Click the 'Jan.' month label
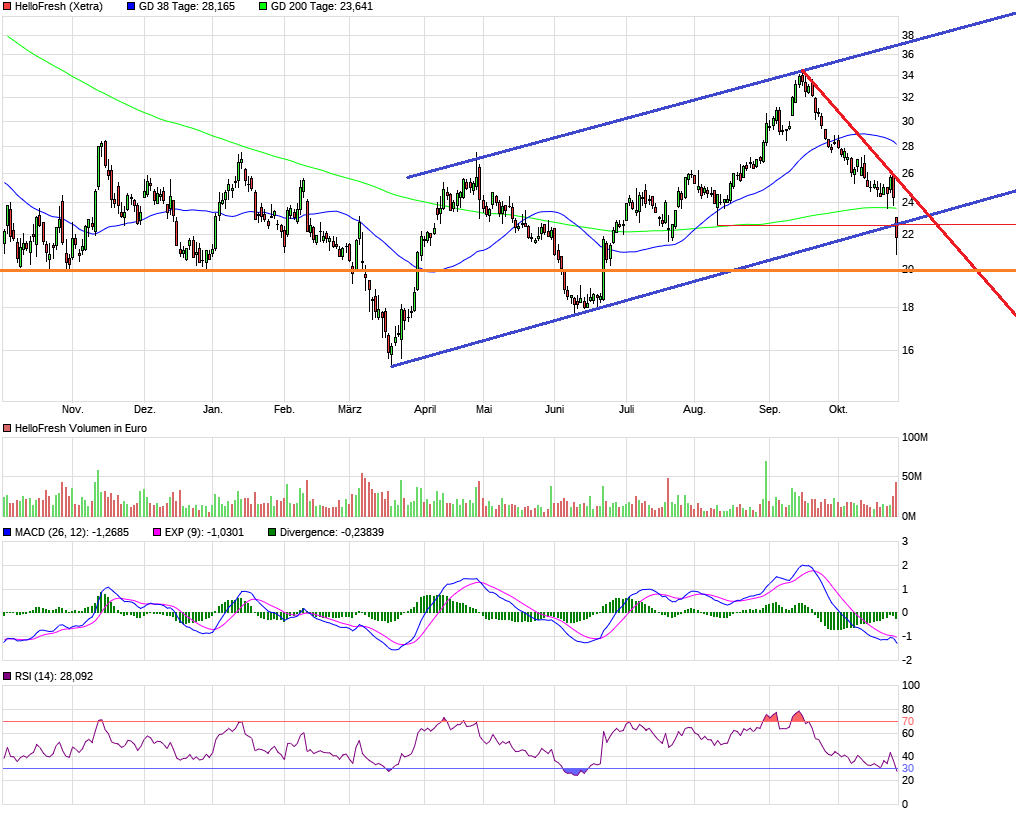This screenshot has width=1016, height=814. [x=213, y=410]
